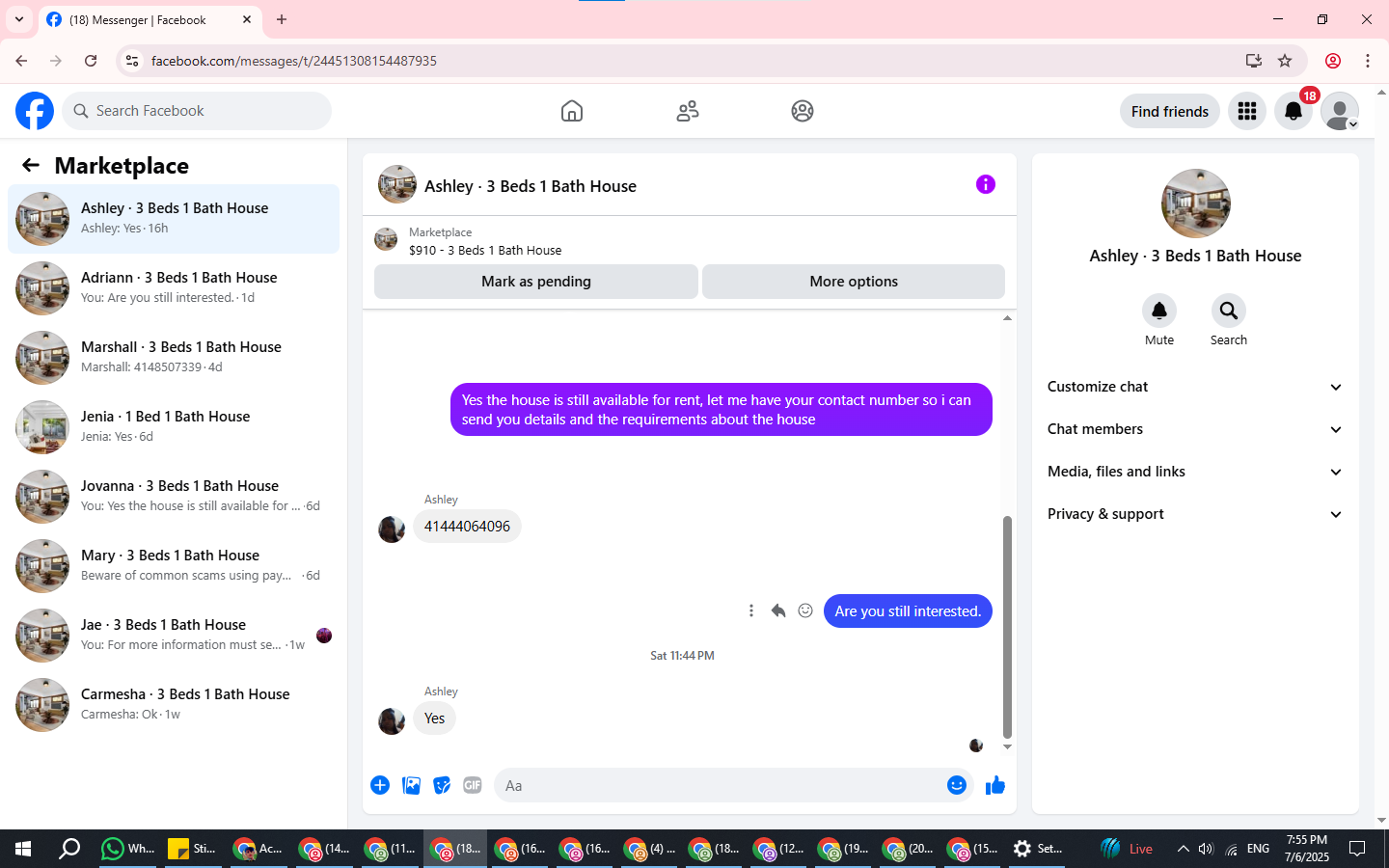Screen dimensions: 1389x868
Task: React to 'Are you still interested' message
Action: (805, 610)
